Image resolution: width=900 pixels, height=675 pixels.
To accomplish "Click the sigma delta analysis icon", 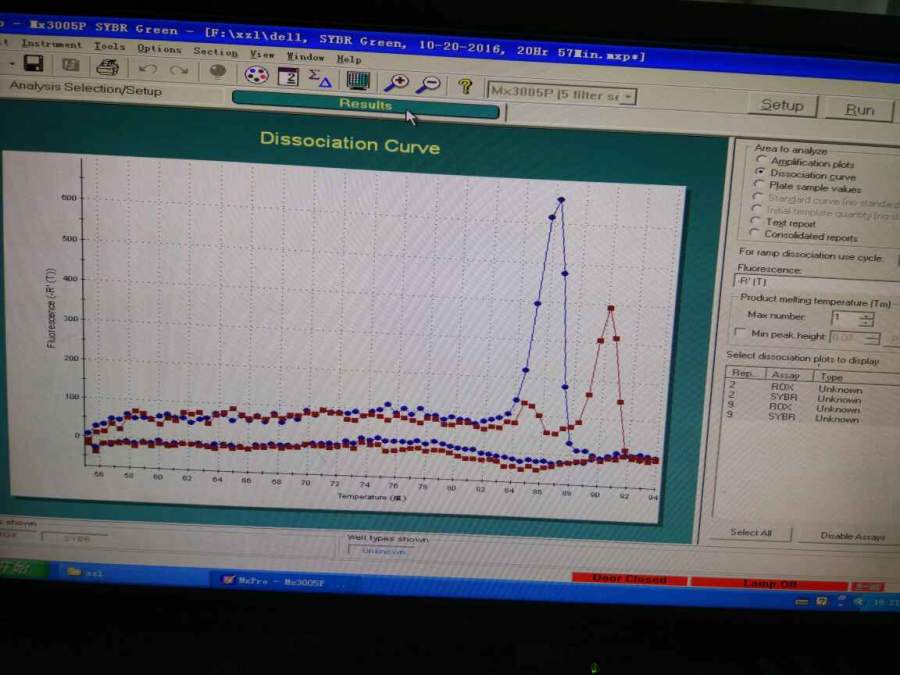I will pos(320,78).
